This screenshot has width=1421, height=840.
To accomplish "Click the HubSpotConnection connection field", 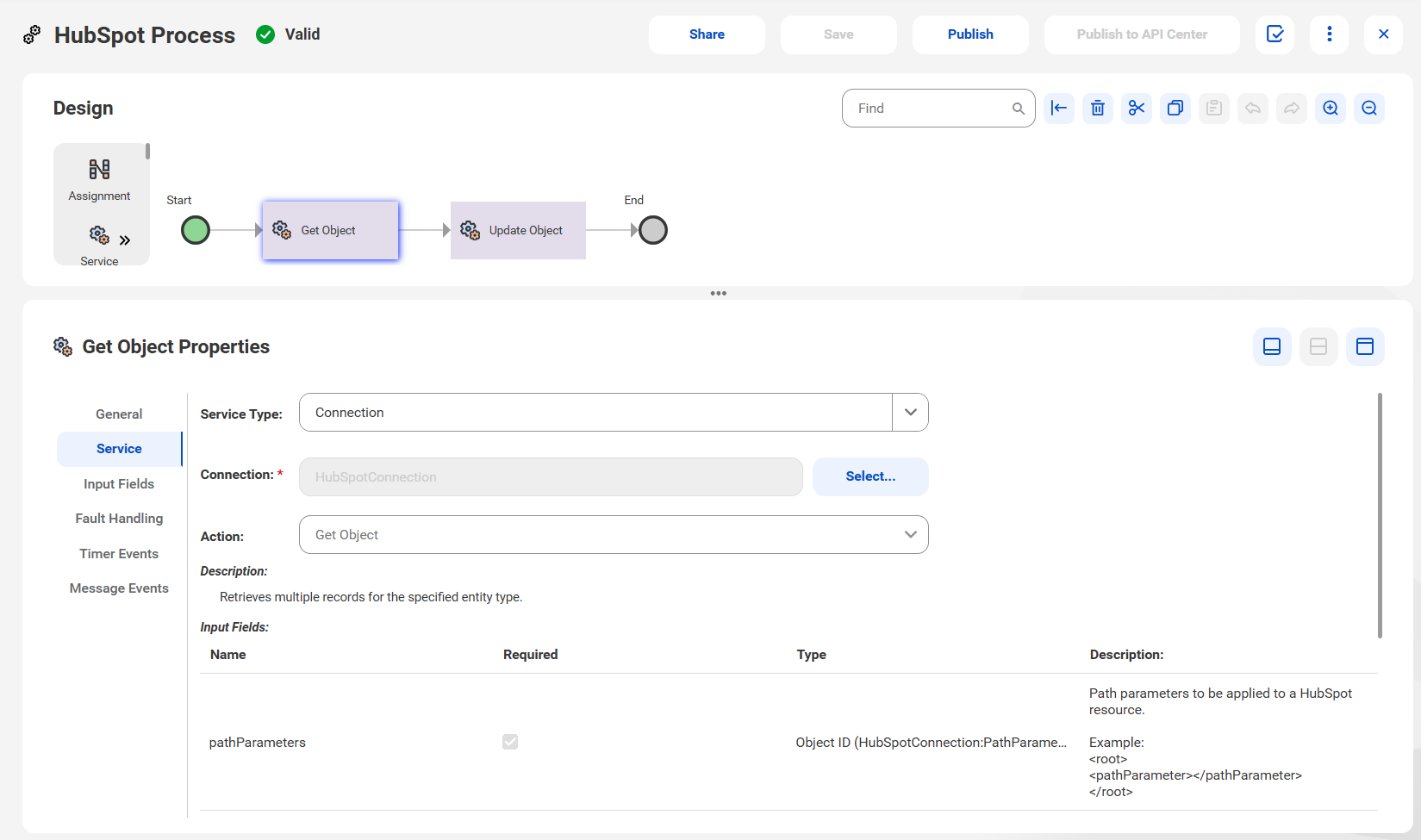I will pos(551,476).
